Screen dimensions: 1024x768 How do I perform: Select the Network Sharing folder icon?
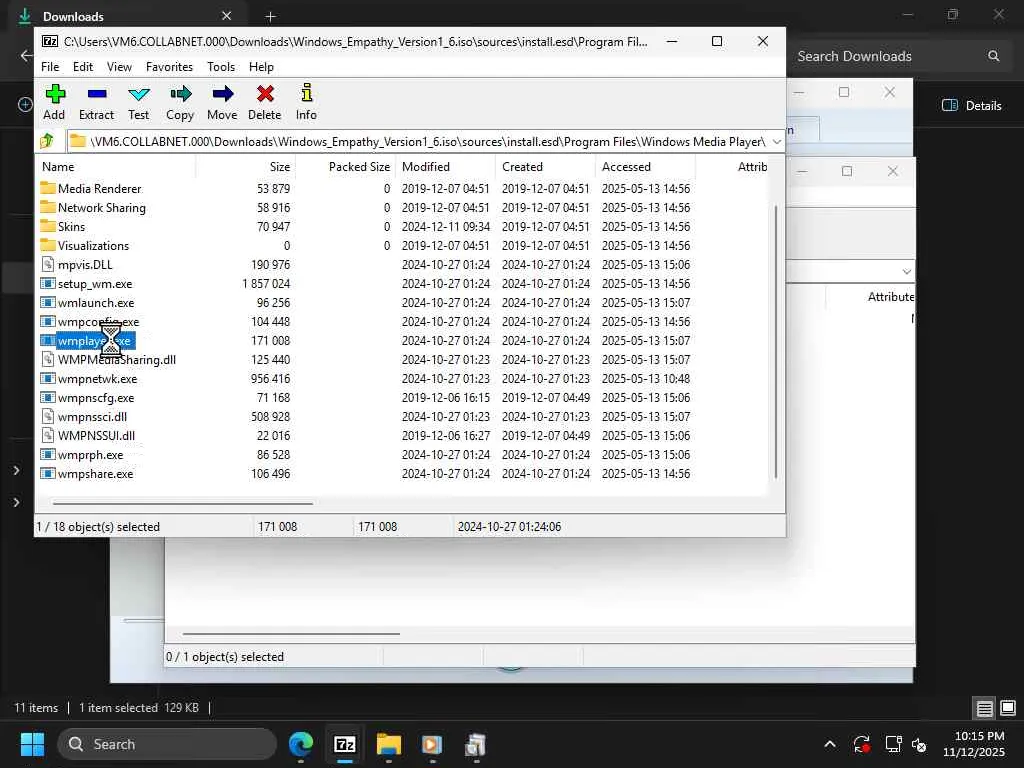click(x=48, y=207)
